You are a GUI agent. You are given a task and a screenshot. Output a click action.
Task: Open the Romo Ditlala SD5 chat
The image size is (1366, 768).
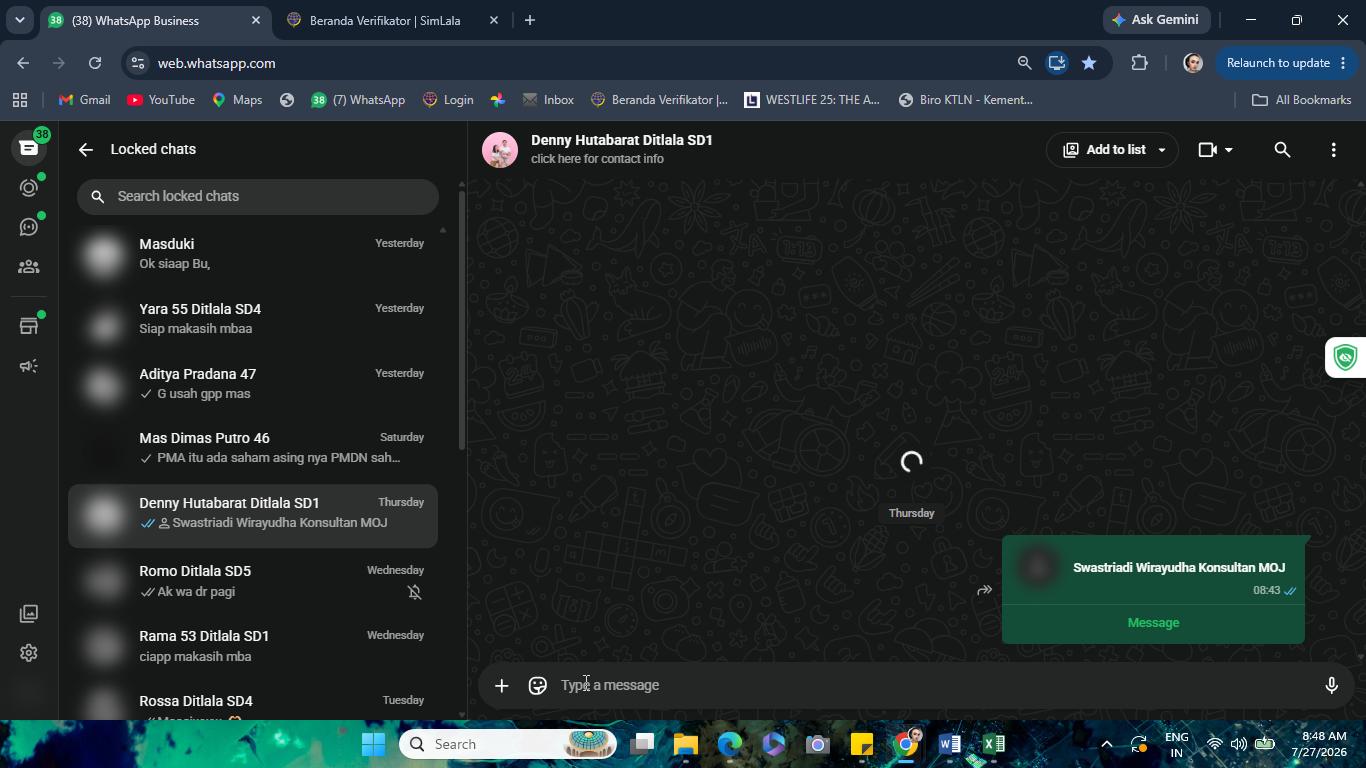click(x=253, y=581)
